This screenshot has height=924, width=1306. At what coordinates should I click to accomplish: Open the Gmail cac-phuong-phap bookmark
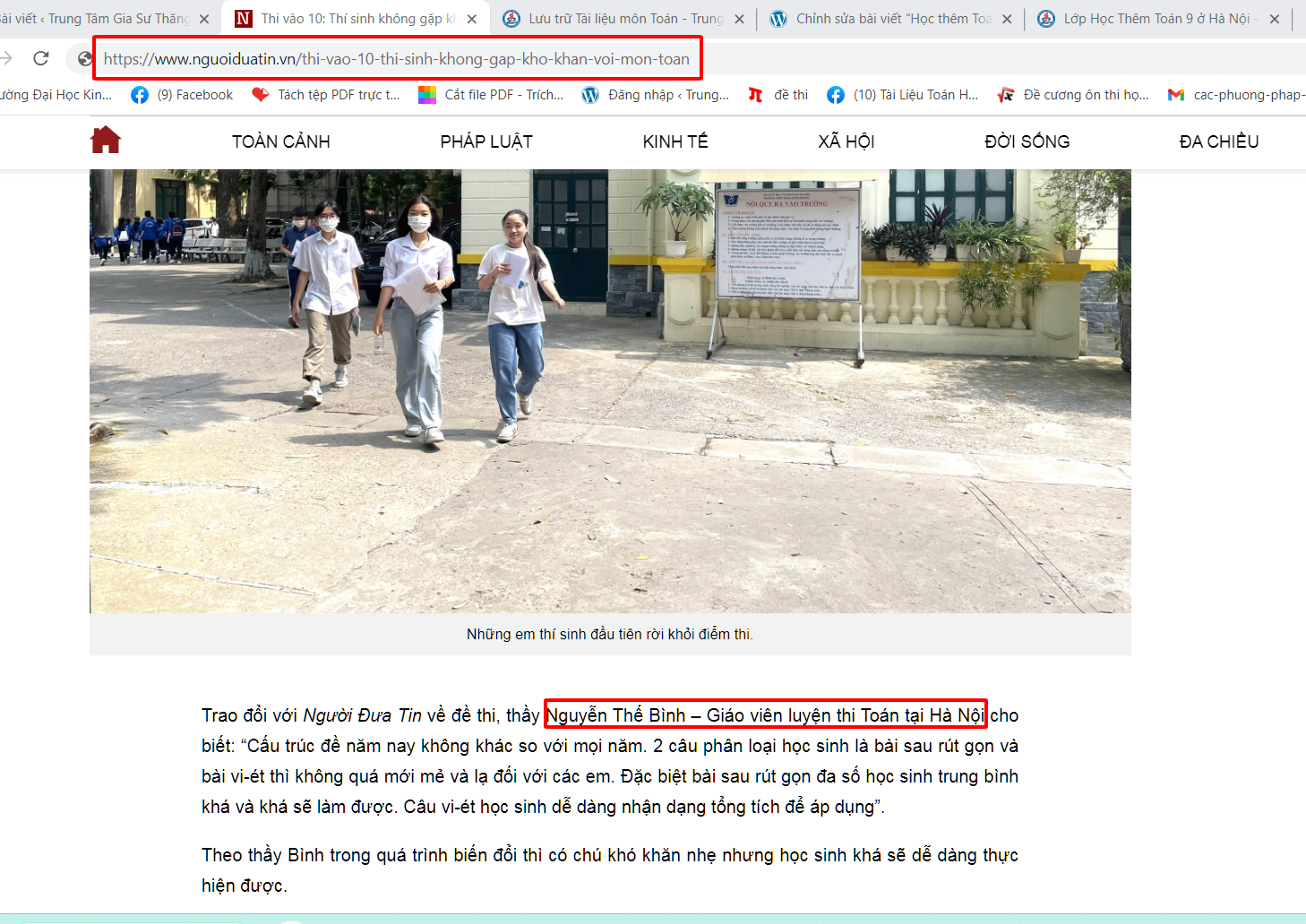[1236, 95]
